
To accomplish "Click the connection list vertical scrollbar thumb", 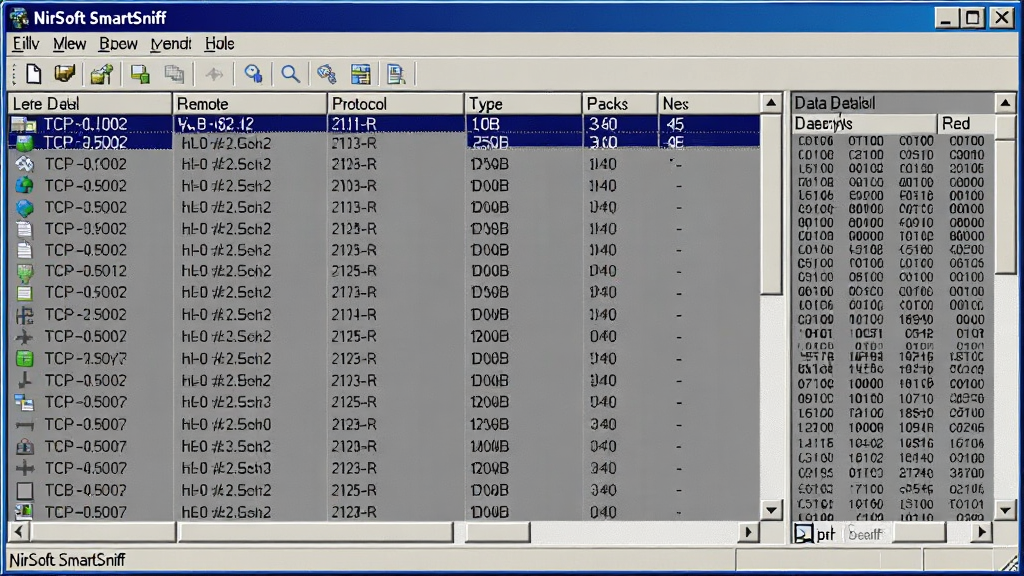I will [x=771, y=204].
